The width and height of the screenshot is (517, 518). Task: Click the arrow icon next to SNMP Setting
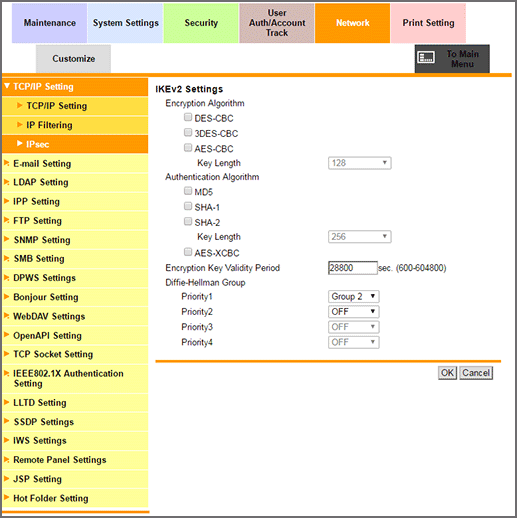(6, 239)
